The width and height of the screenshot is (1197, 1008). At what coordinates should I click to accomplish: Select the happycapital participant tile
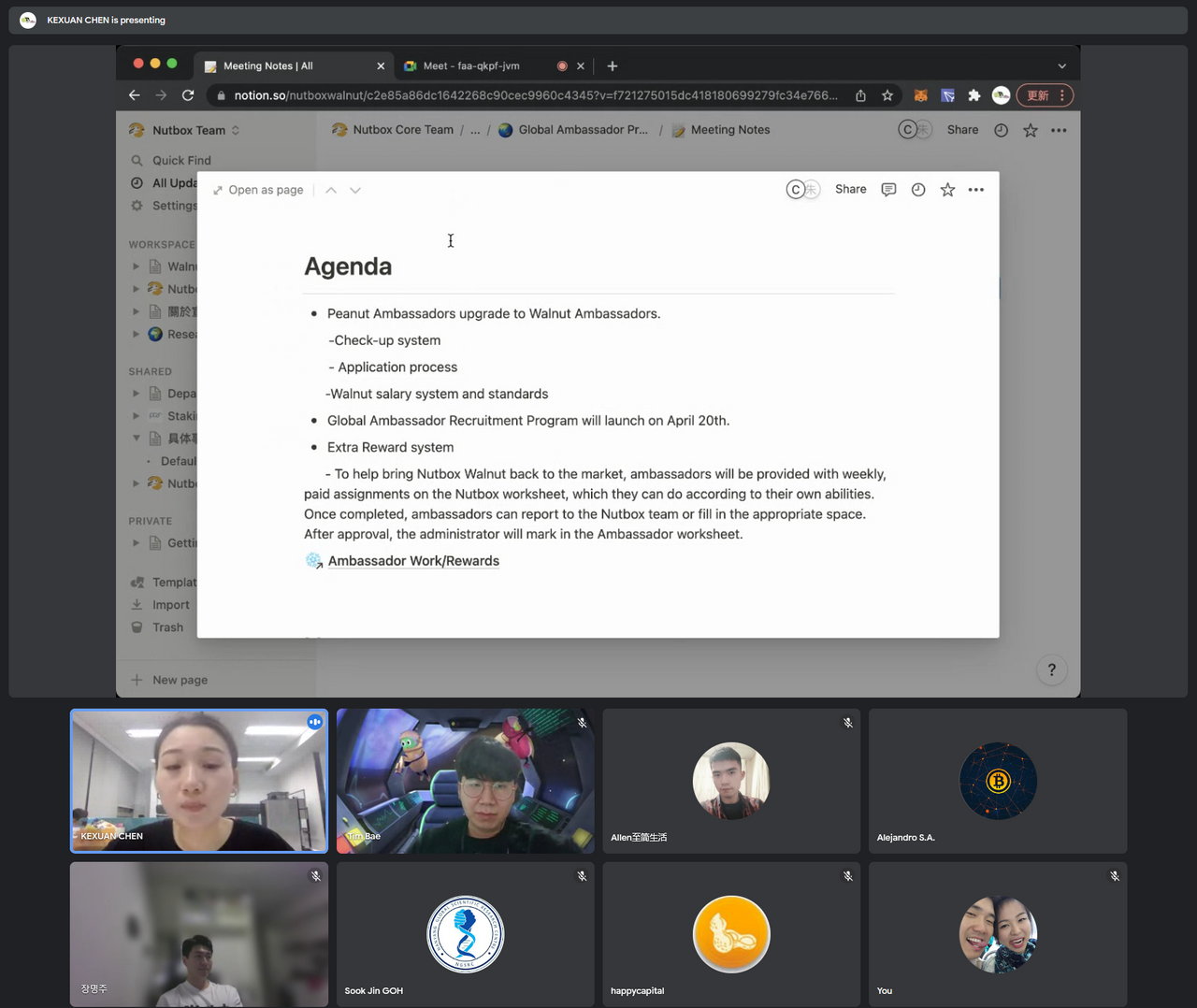[x=731, y=934]
